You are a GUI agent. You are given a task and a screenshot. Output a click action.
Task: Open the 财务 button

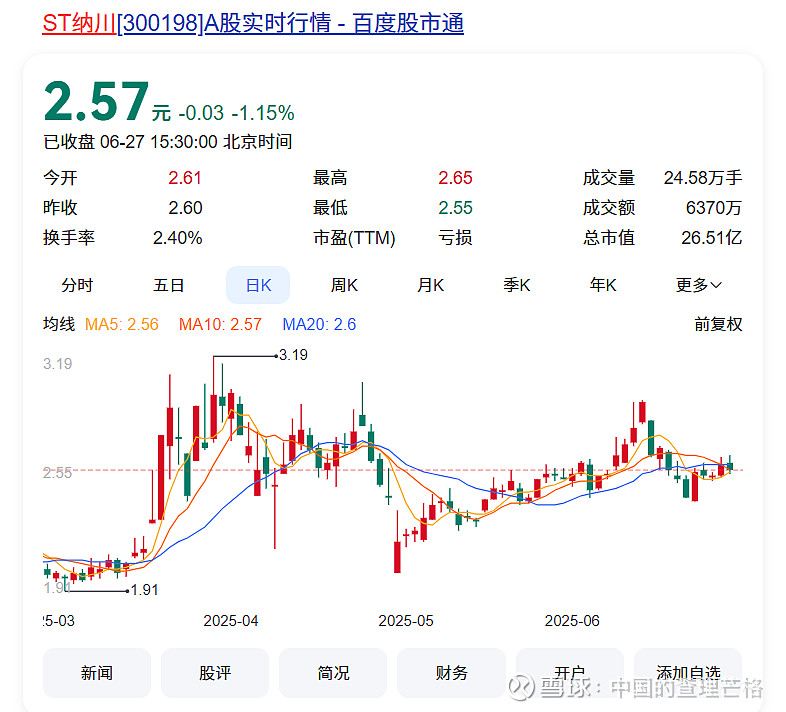tap(451, 673)
